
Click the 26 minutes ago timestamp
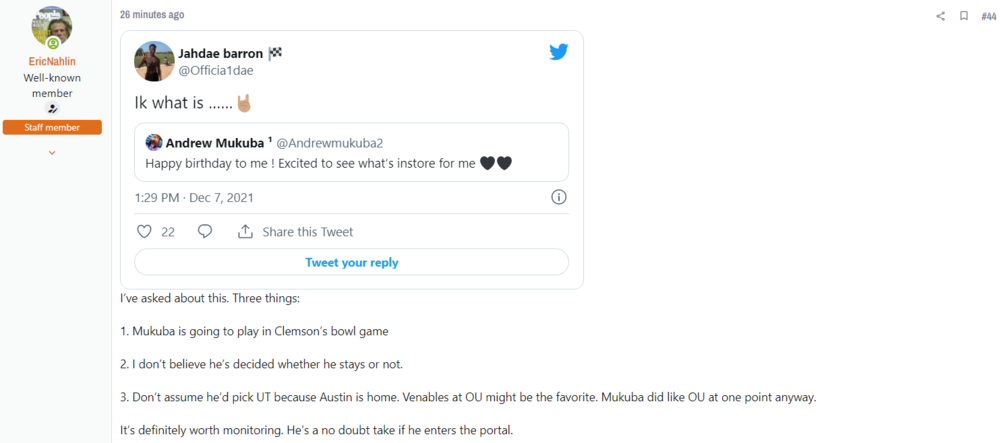[152, 15]
